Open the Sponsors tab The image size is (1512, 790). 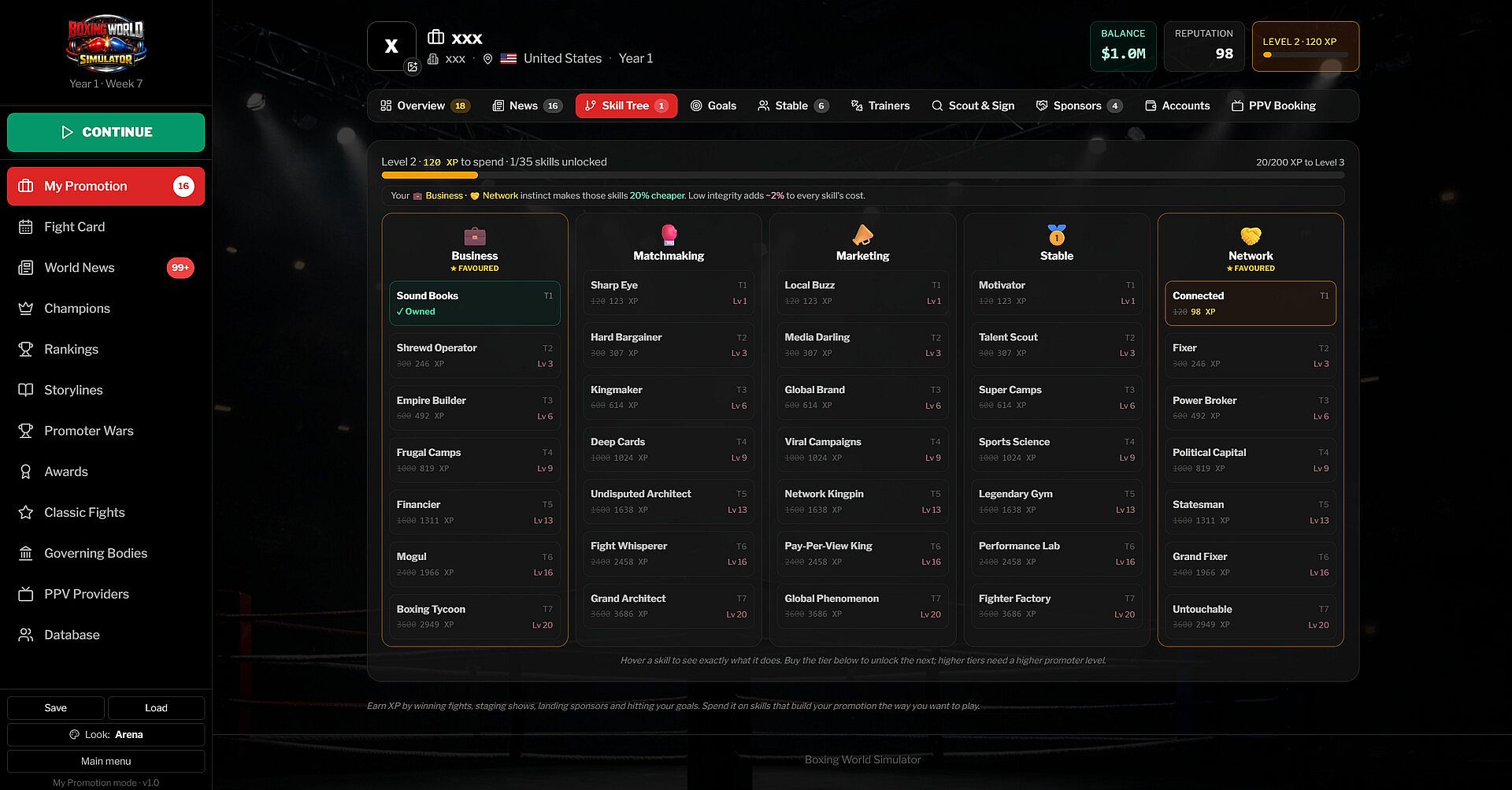point(1079,106)
